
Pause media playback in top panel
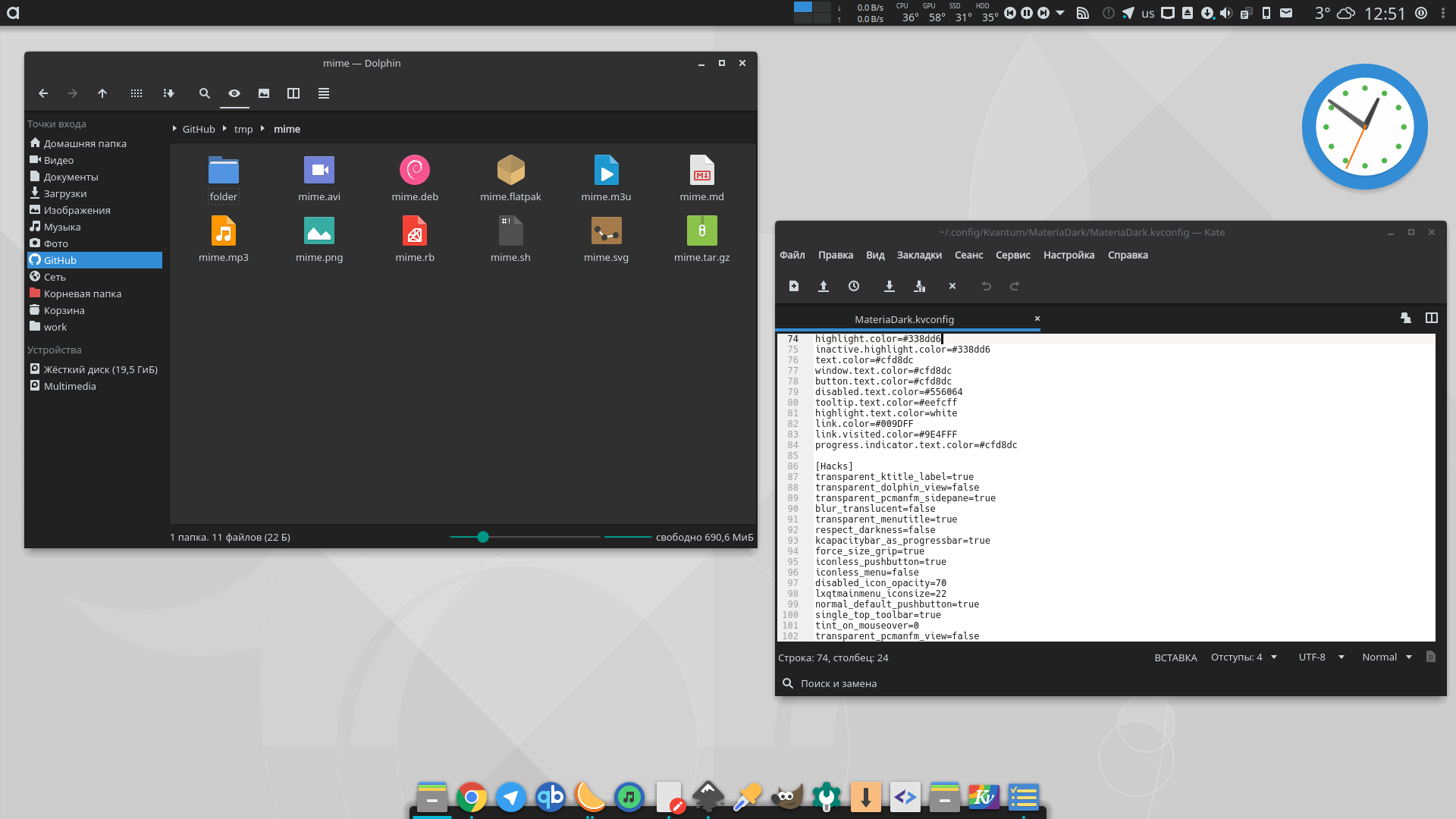pos(1027,13)
